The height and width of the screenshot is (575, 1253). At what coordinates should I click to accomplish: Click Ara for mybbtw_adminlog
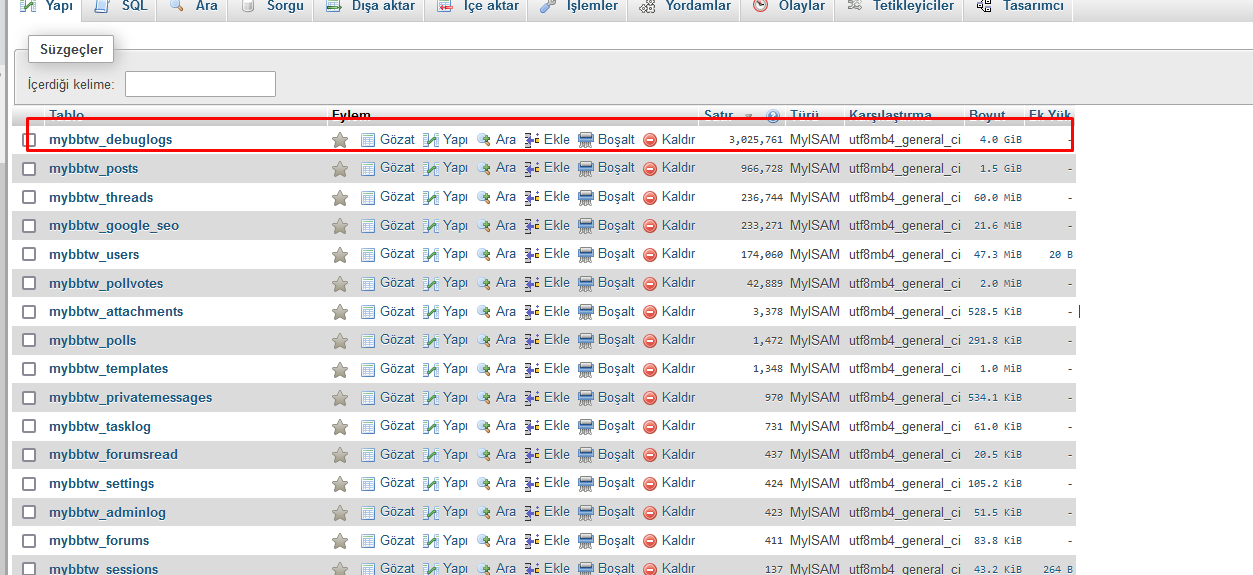(x=496, y=512)
